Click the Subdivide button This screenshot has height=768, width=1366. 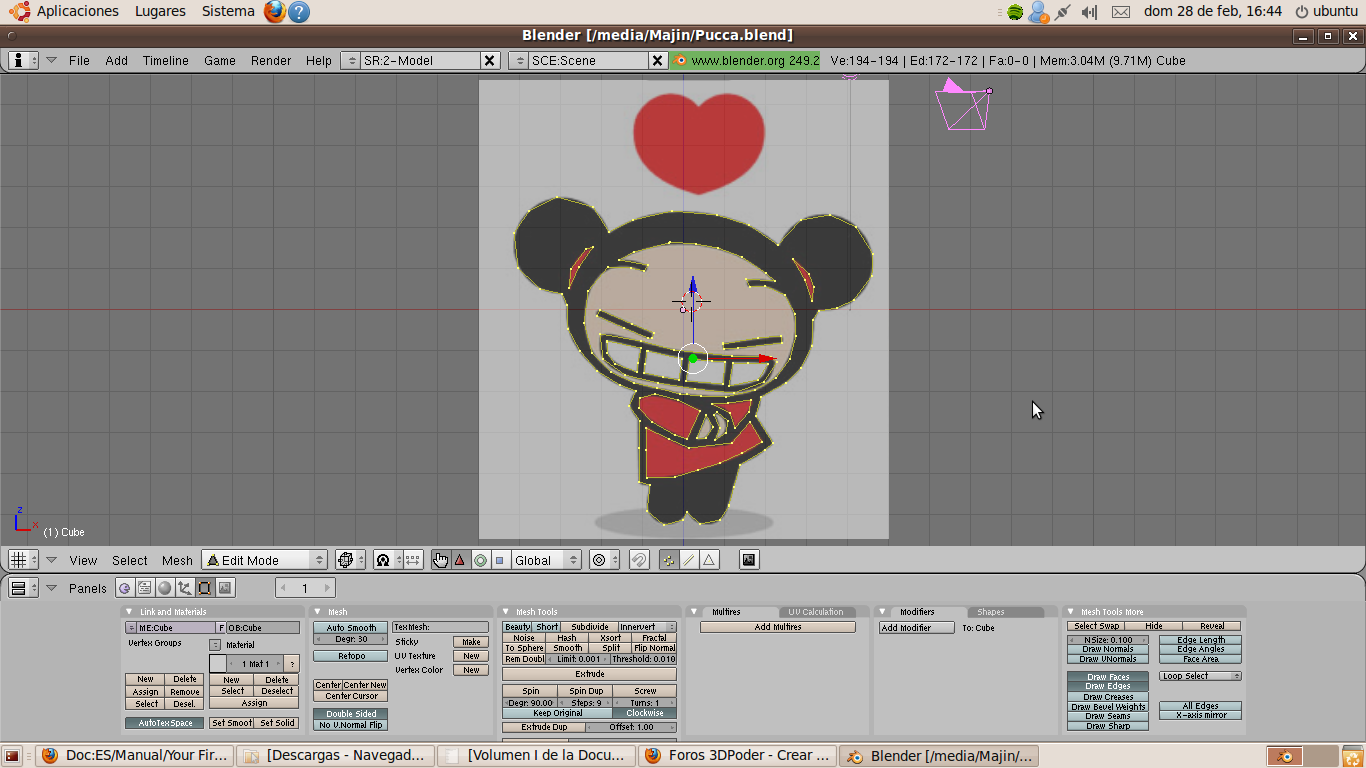(590, 627)
